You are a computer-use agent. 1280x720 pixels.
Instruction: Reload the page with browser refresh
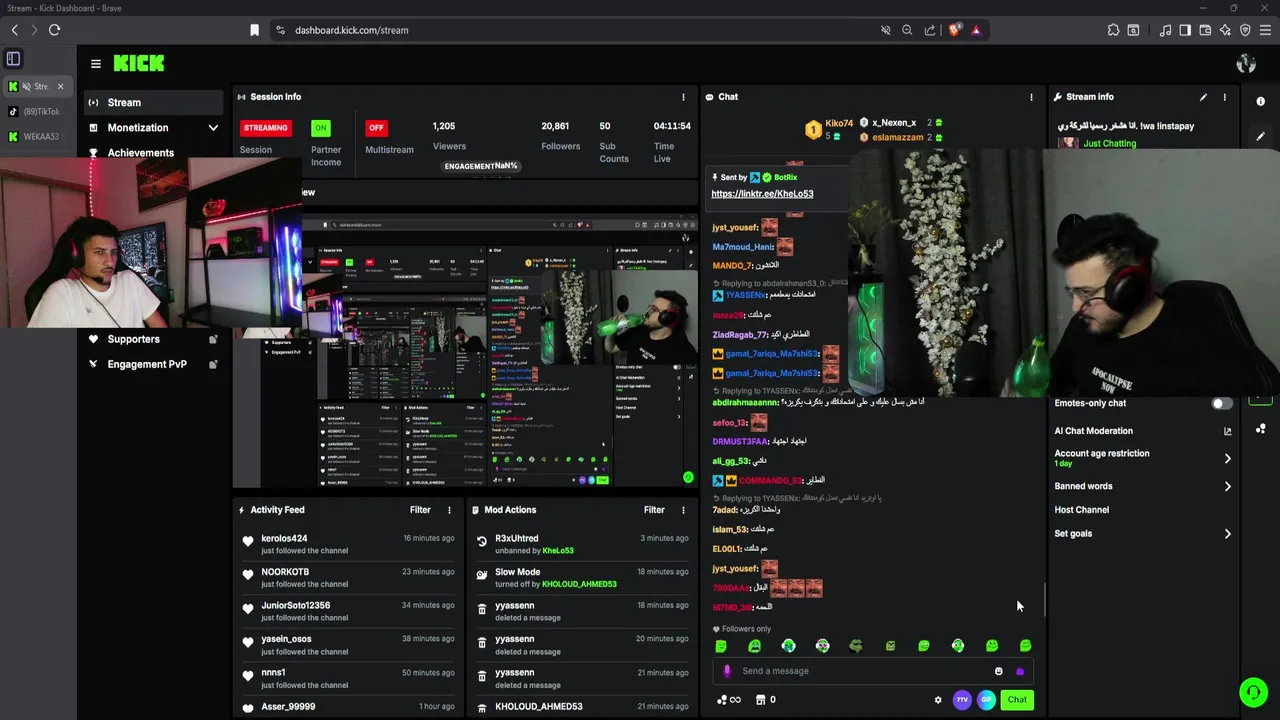tap(54, 30)
